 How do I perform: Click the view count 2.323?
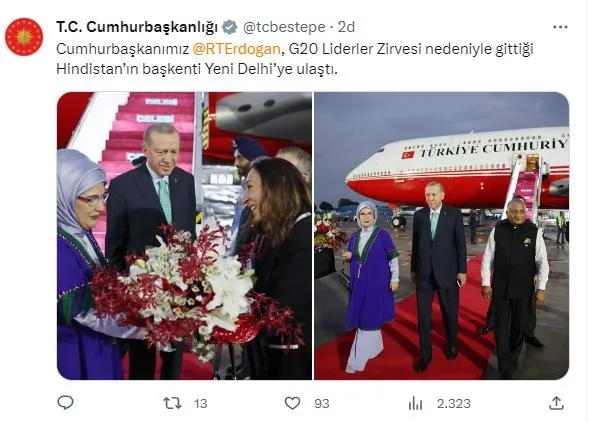pyautogui.click(x=453, y=404)
